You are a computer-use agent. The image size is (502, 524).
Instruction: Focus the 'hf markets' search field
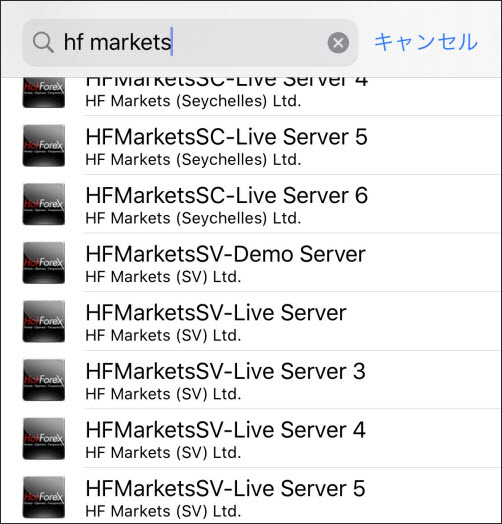point(190,42)
